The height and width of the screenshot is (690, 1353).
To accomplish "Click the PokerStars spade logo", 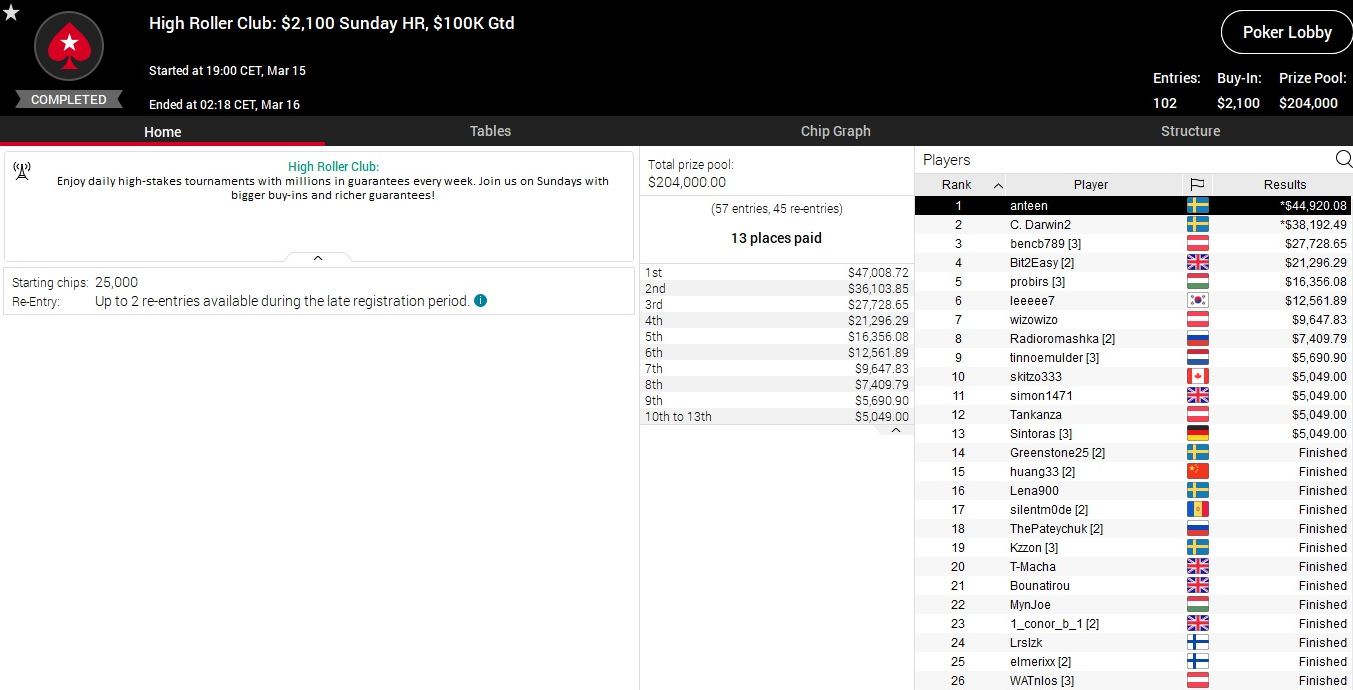I will point(69,45).
